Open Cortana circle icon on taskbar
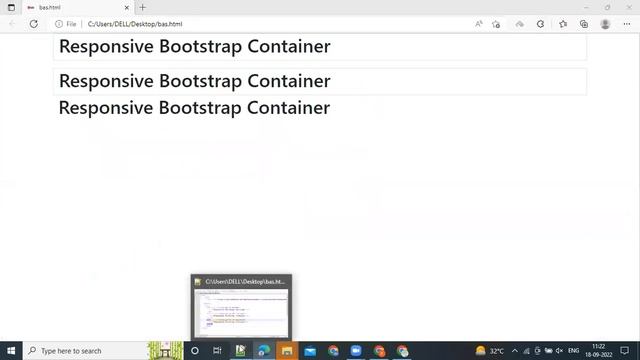The height and width of the screenshot is (360, 640). pos(195,351)
